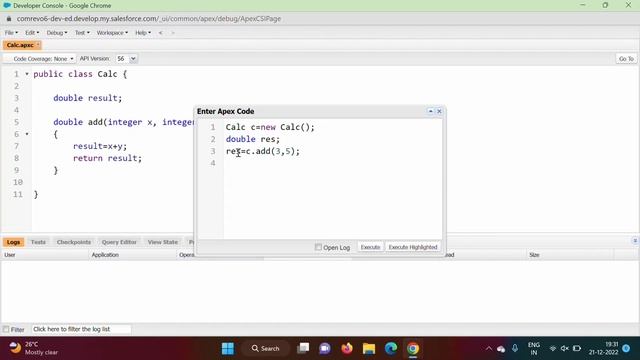Open the clock and date panel
This screenshot has width=640, height=360.
(x=603, y=348)
